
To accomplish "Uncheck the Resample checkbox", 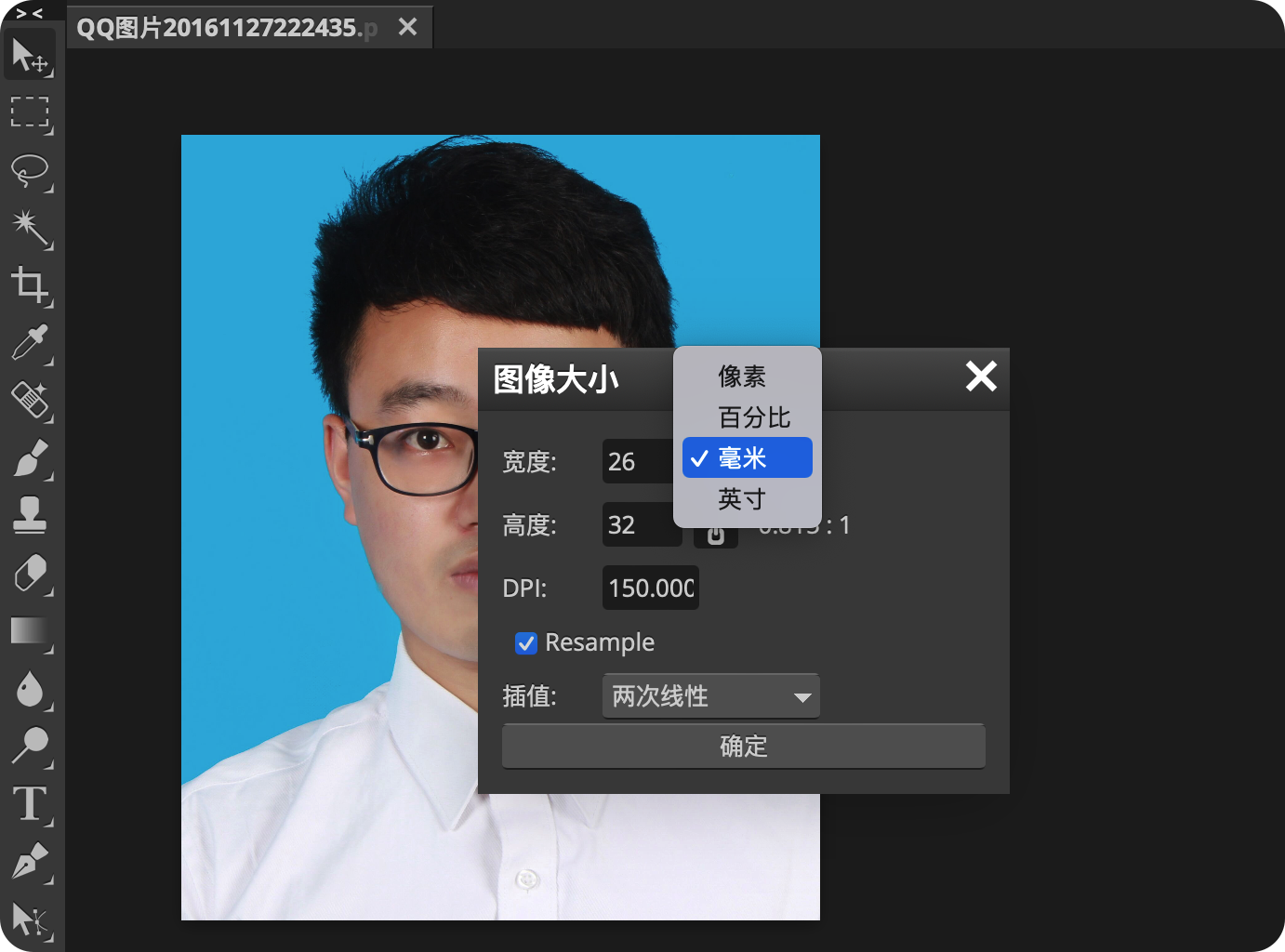I will point(527,642).
